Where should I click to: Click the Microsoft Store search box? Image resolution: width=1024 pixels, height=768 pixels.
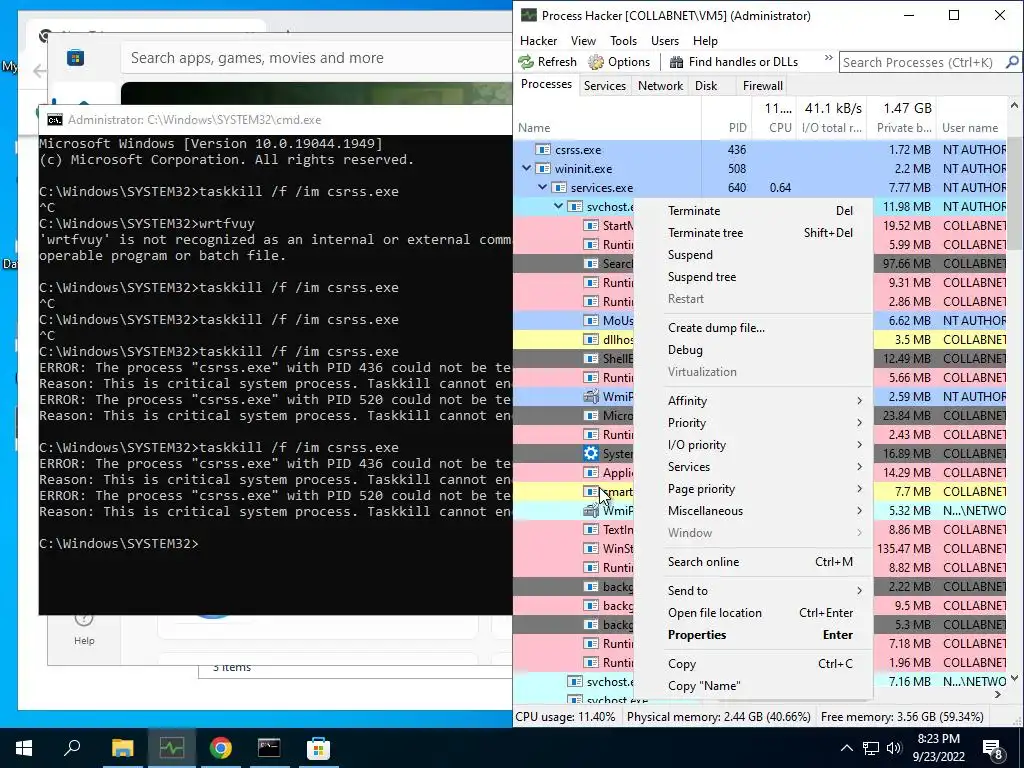click(x=316, y=58)
